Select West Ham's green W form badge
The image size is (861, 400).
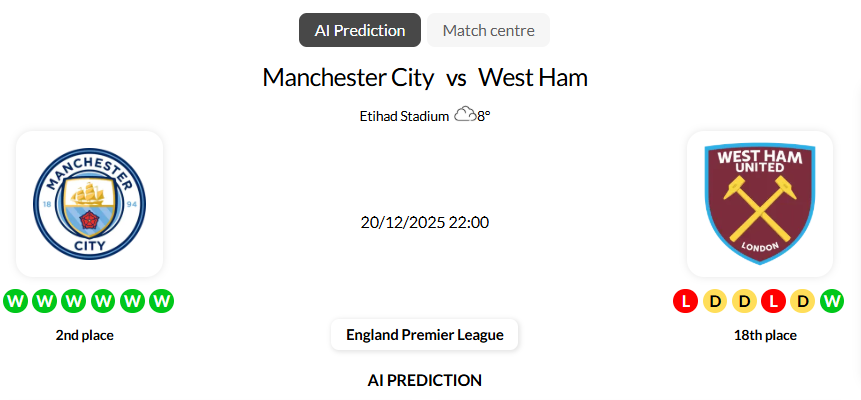pos(832,300)
